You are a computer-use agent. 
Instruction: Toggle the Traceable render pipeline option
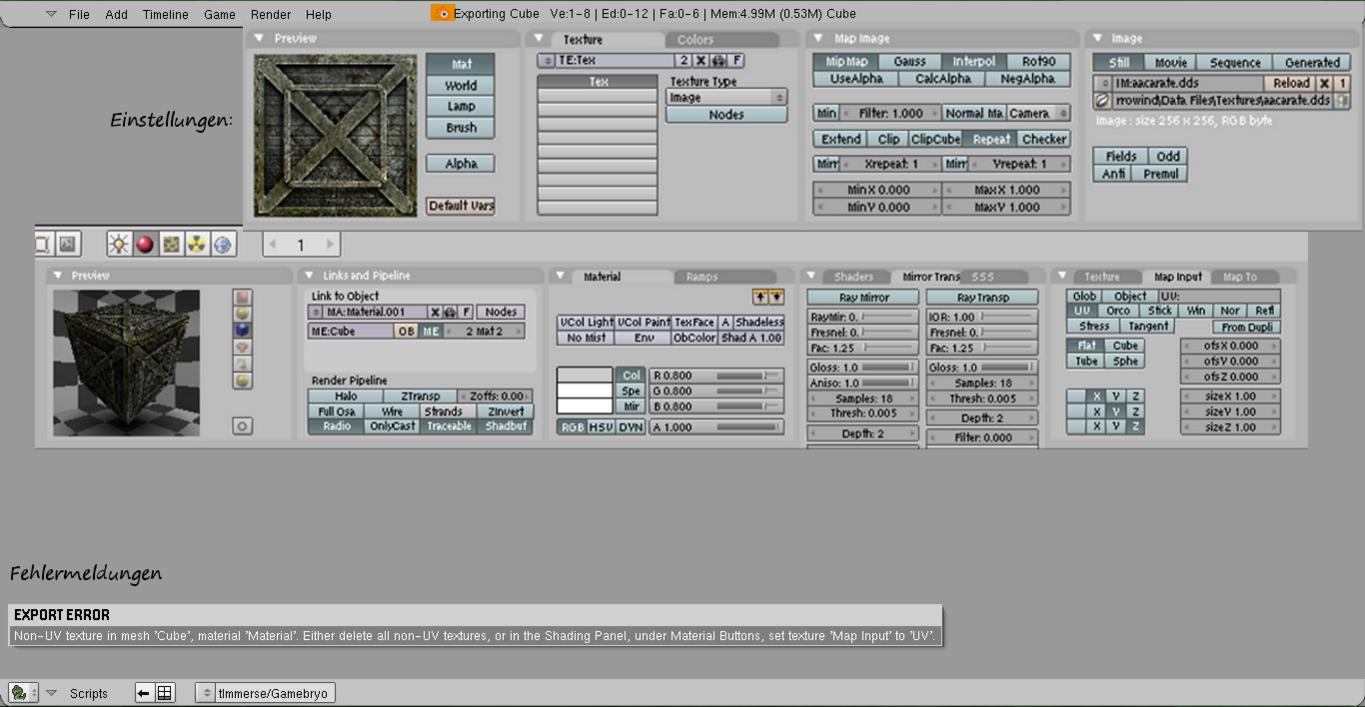point(449,426)
